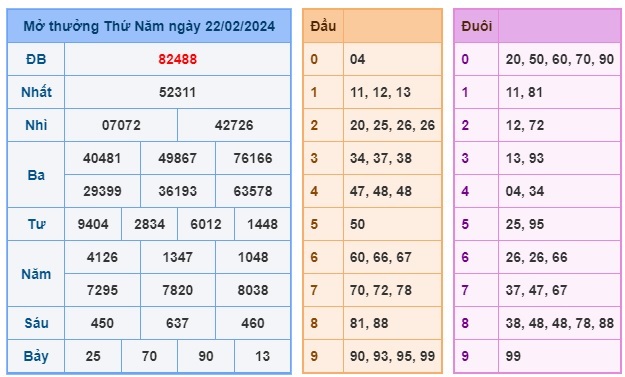Click the Bảy prize number 25
The image size is (625, 377).
point(93,356)
